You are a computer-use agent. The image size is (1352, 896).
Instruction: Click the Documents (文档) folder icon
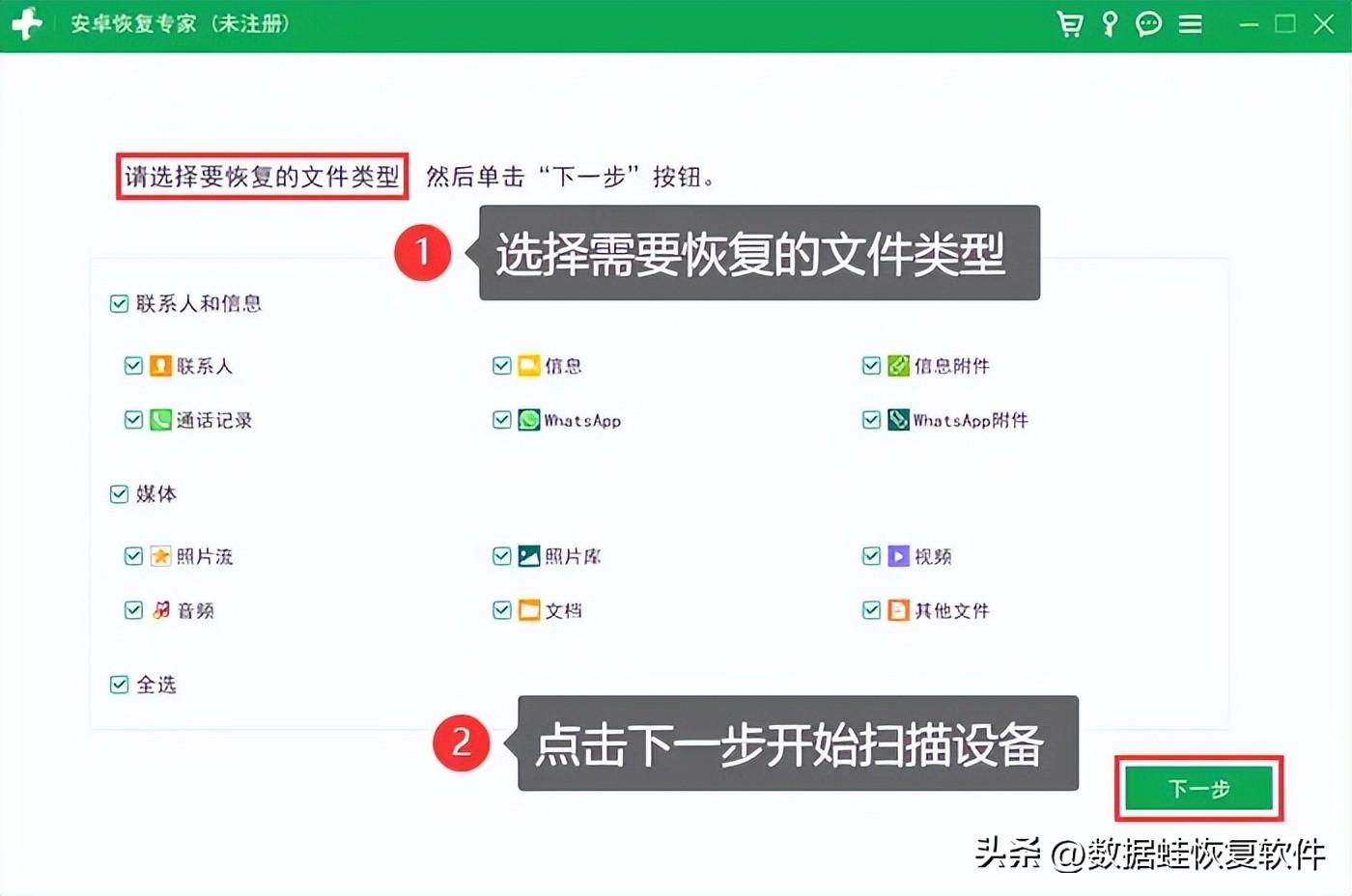[x=528, y=610]
